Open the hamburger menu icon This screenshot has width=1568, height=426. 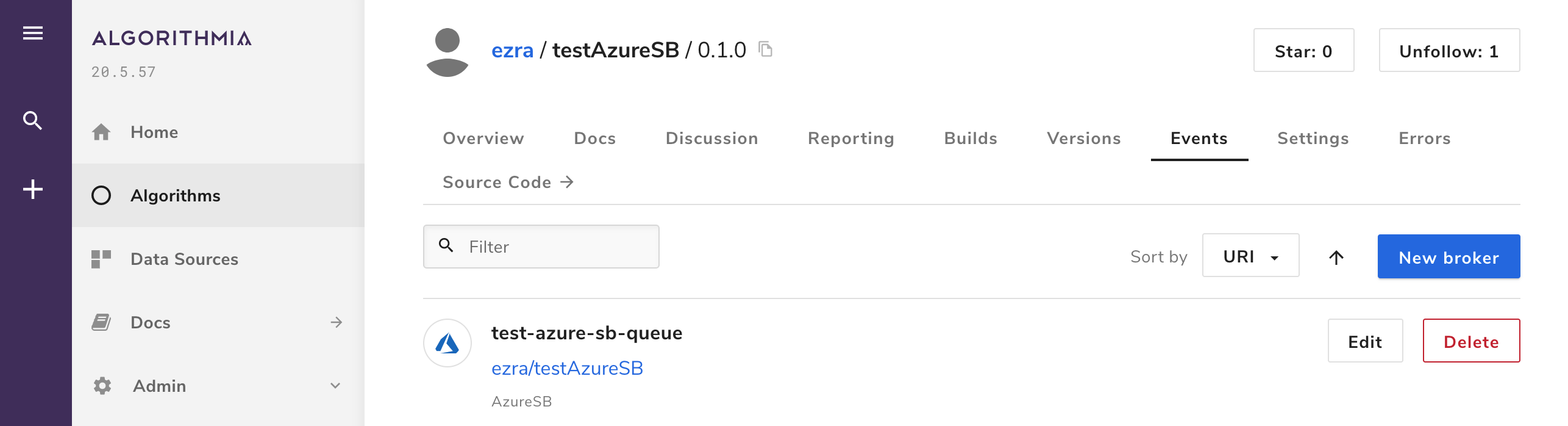pyautogui.click(x=33, y=33)
